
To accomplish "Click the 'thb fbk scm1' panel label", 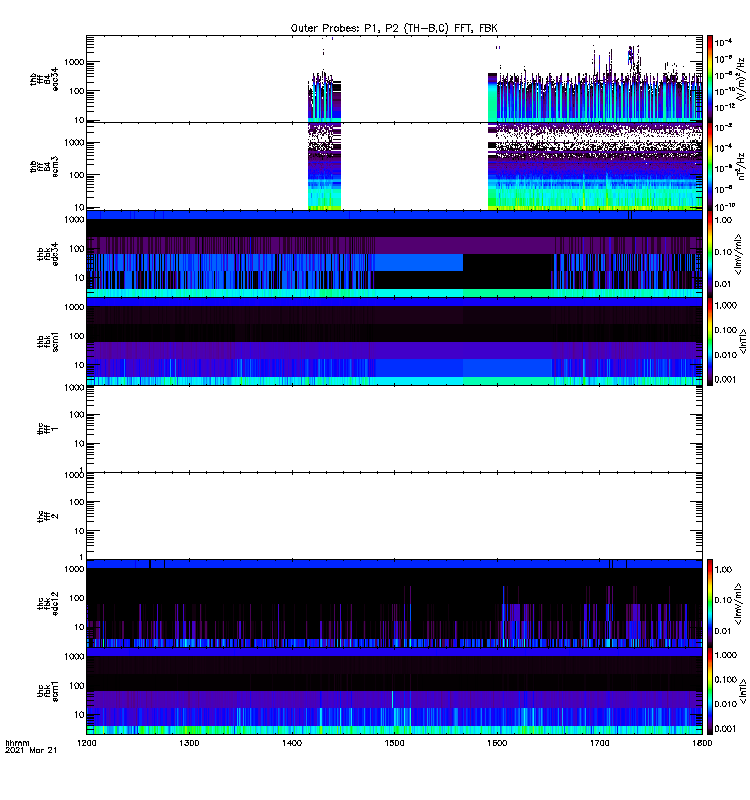I will pos(47,341).
